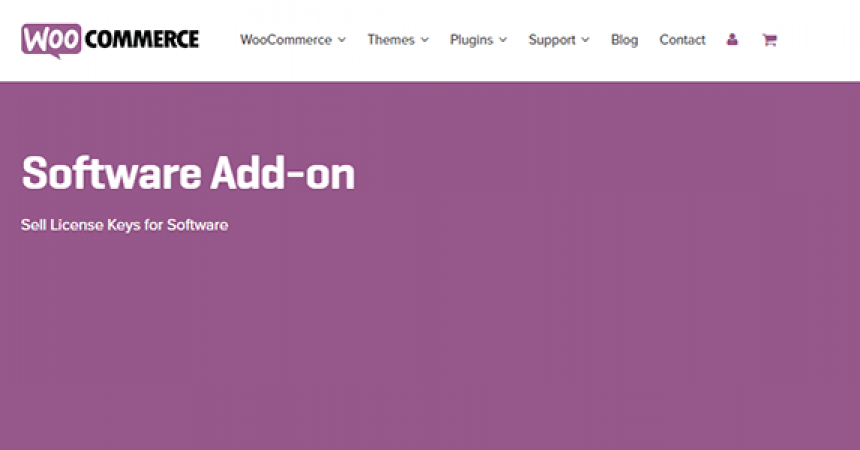Select the Software Add-on heading

click(188, 173)
